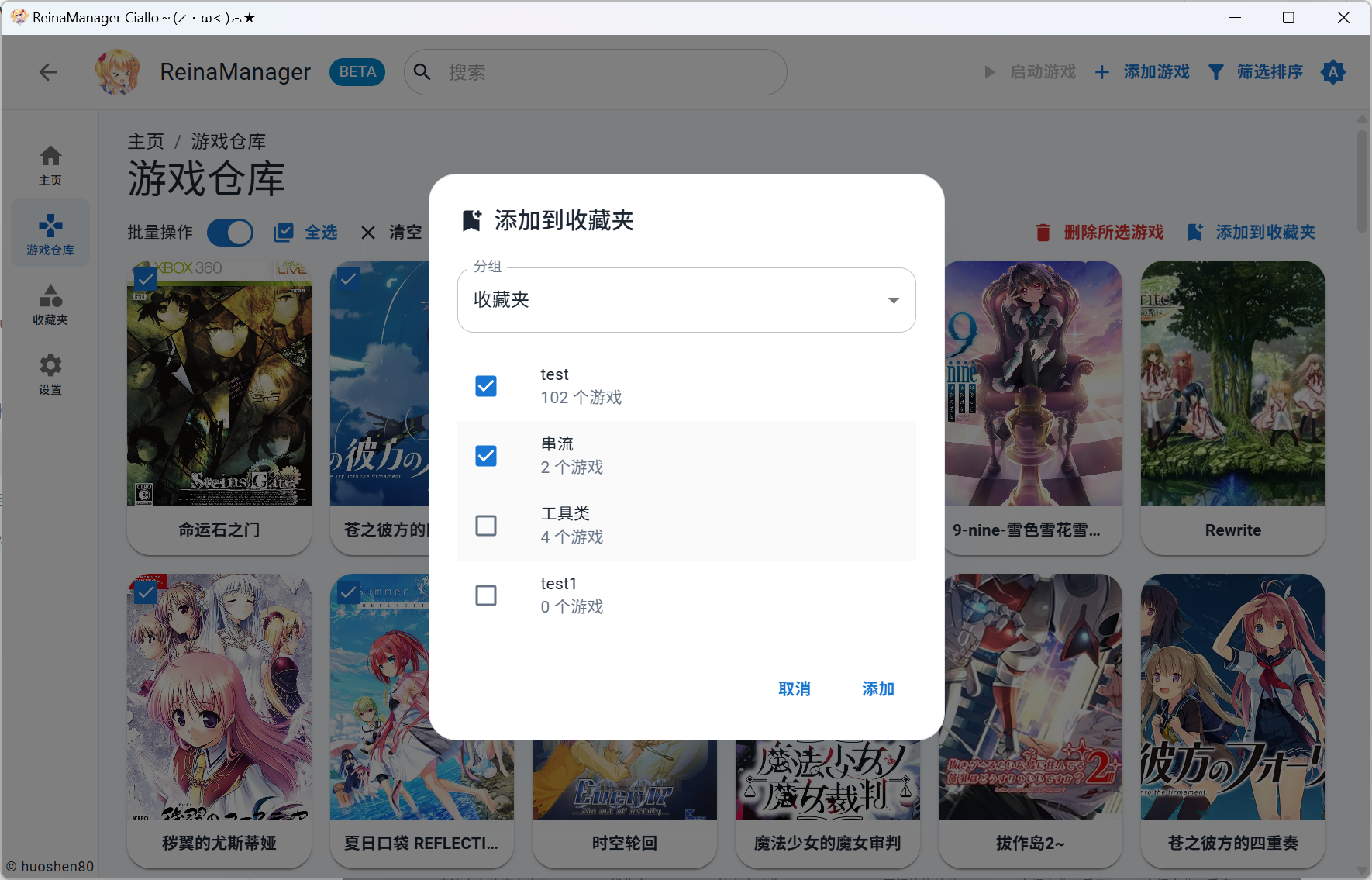Select 设置 sidebar label
This screenshot has width=1372, height=880.
tap(50, 390)
